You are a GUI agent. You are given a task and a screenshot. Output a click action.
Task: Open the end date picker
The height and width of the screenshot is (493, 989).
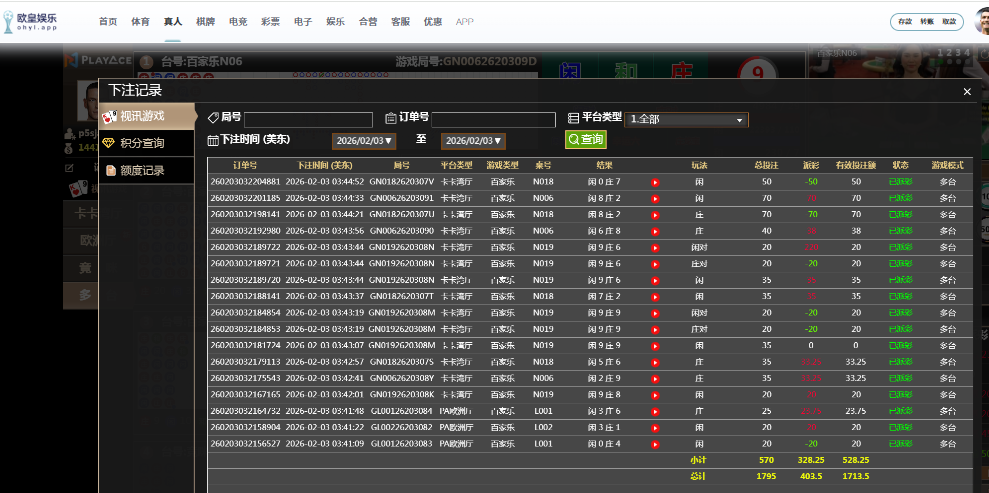coord(473,141)
